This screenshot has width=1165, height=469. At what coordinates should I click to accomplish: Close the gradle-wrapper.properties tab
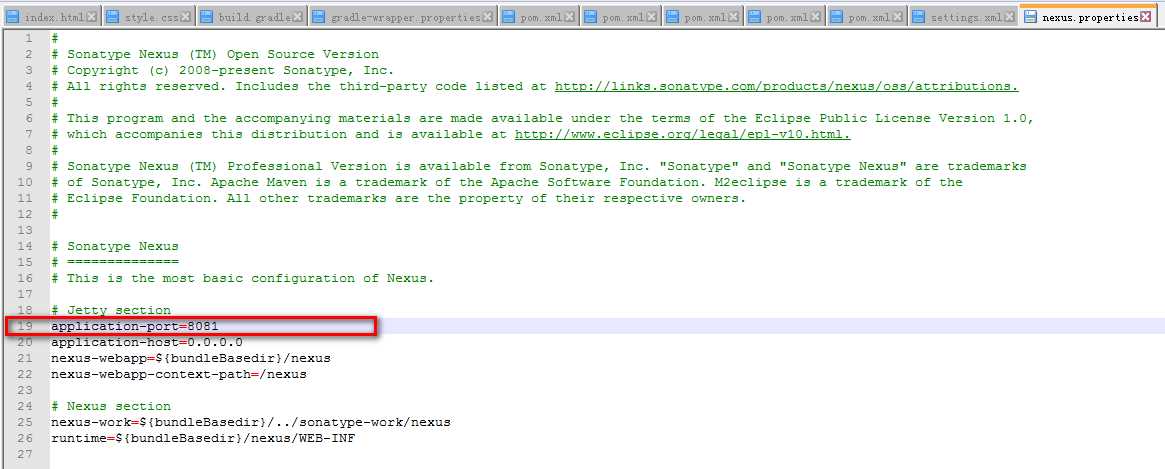[487, 17]
